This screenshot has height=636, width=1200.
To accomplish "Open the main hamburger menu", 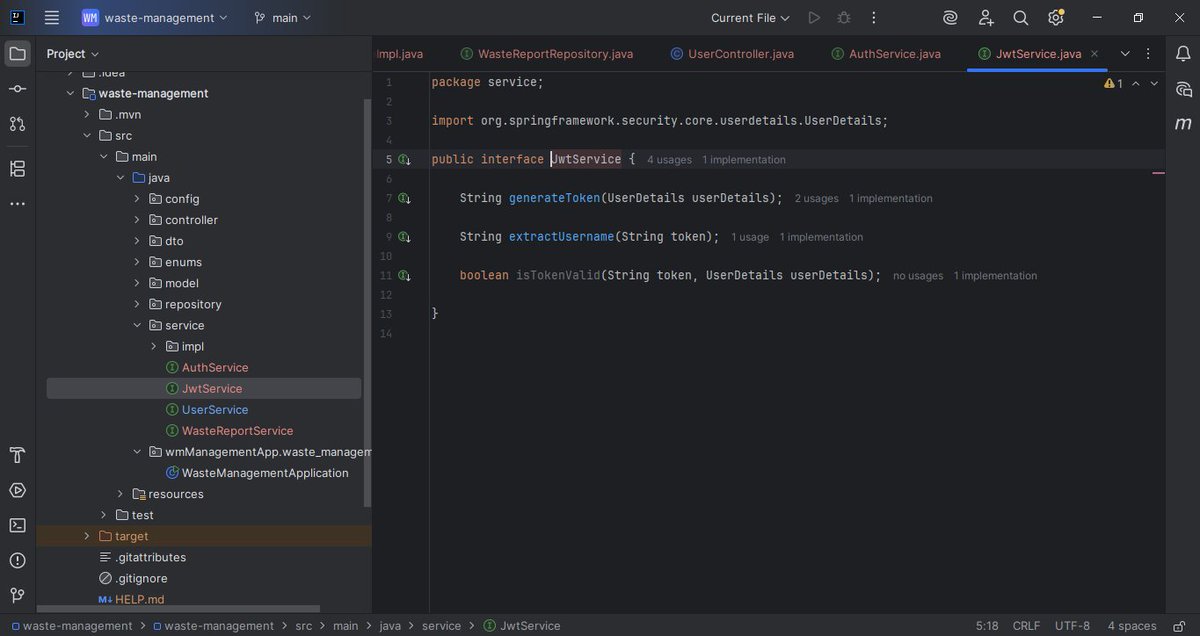I will click(52, 18).
